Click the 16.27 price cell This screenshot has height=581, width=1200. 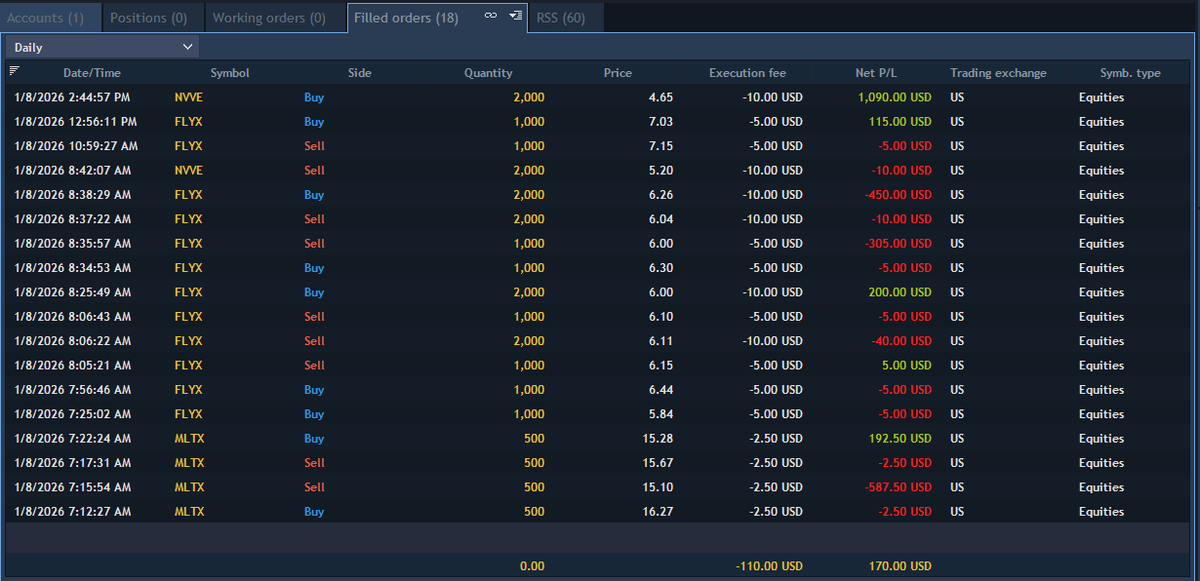pyautogui.click(x=657, y=511)
